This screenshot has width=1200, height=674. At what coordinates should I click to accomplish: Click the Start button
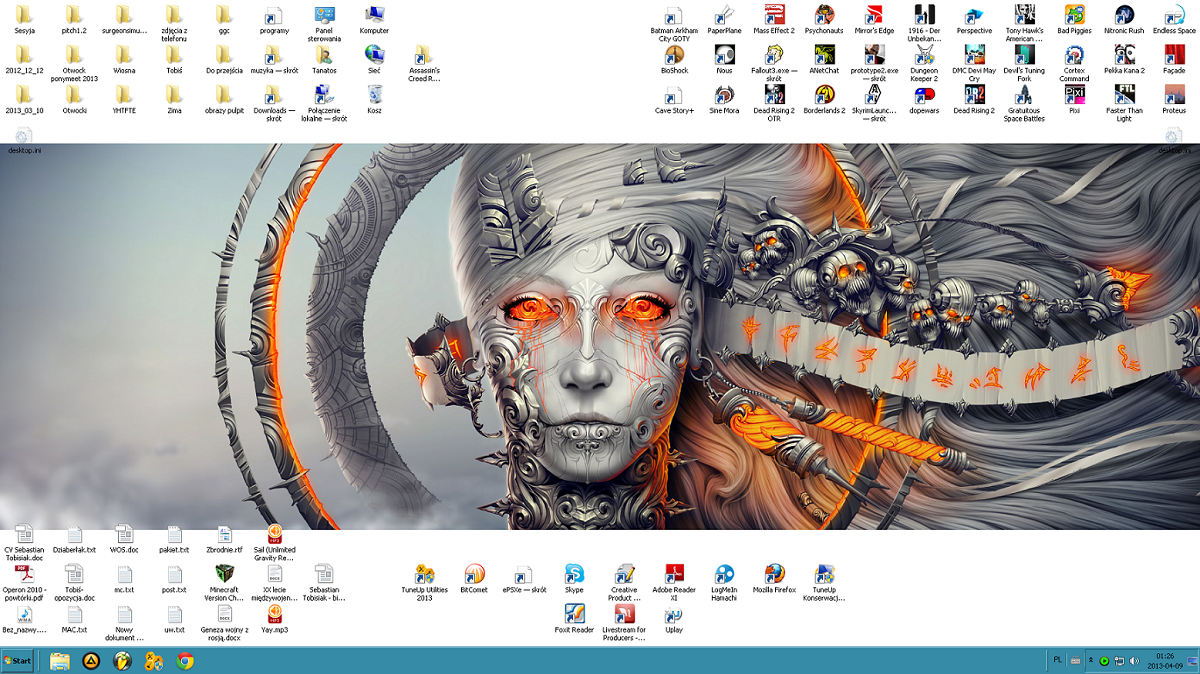[18, 660]
